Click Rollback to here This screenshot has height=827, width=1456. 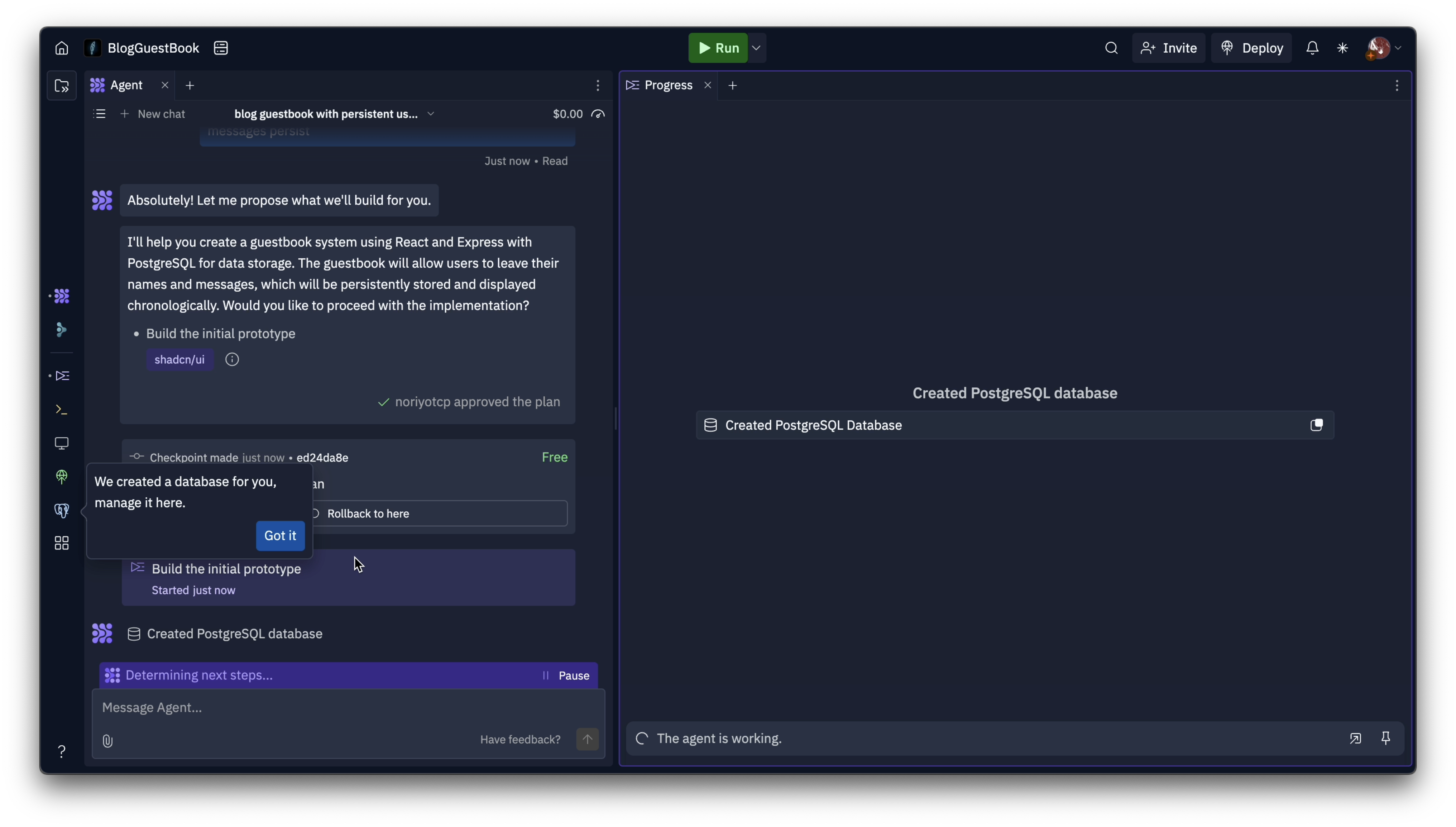tap(368, 513)
